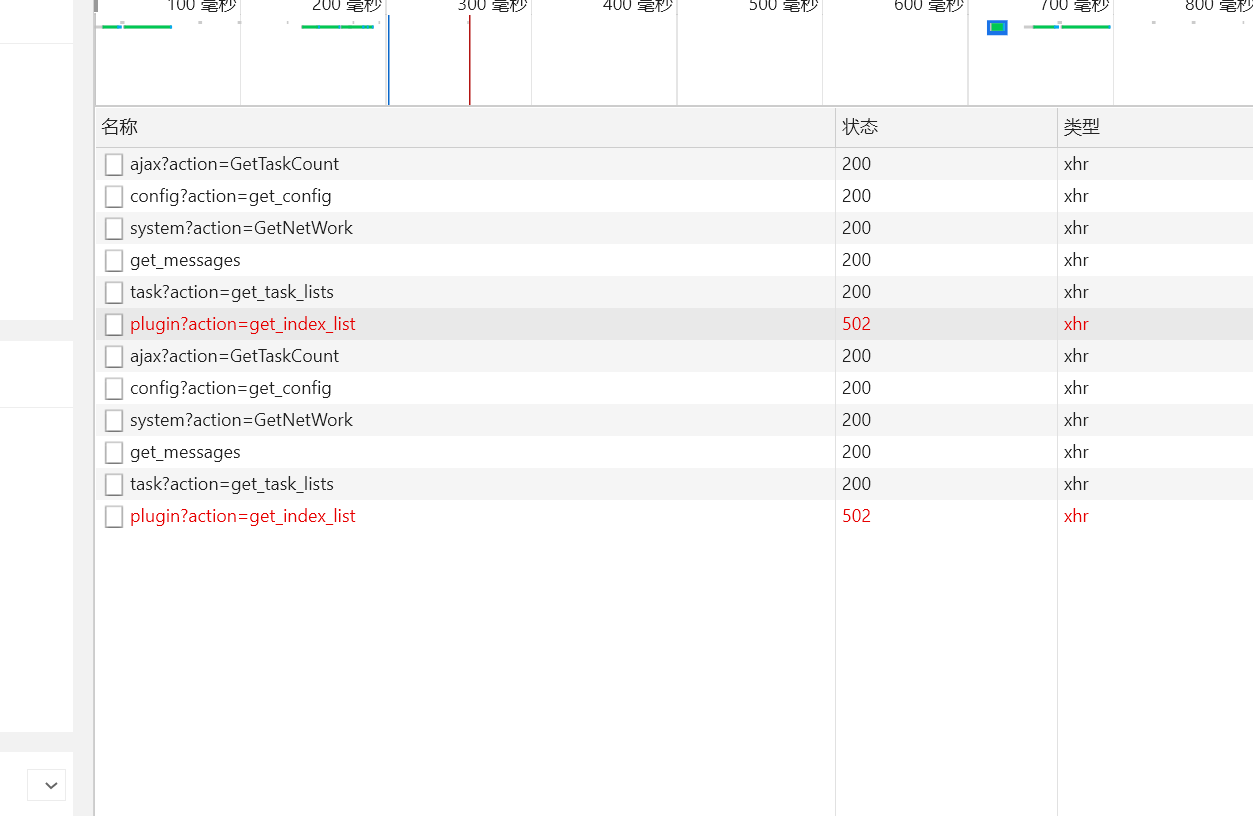The image size is (1253, 816).
Task: Open the highlighted failed plugin?action=get_index_list request
Action: pyautogui.click(x=243, y=324)
